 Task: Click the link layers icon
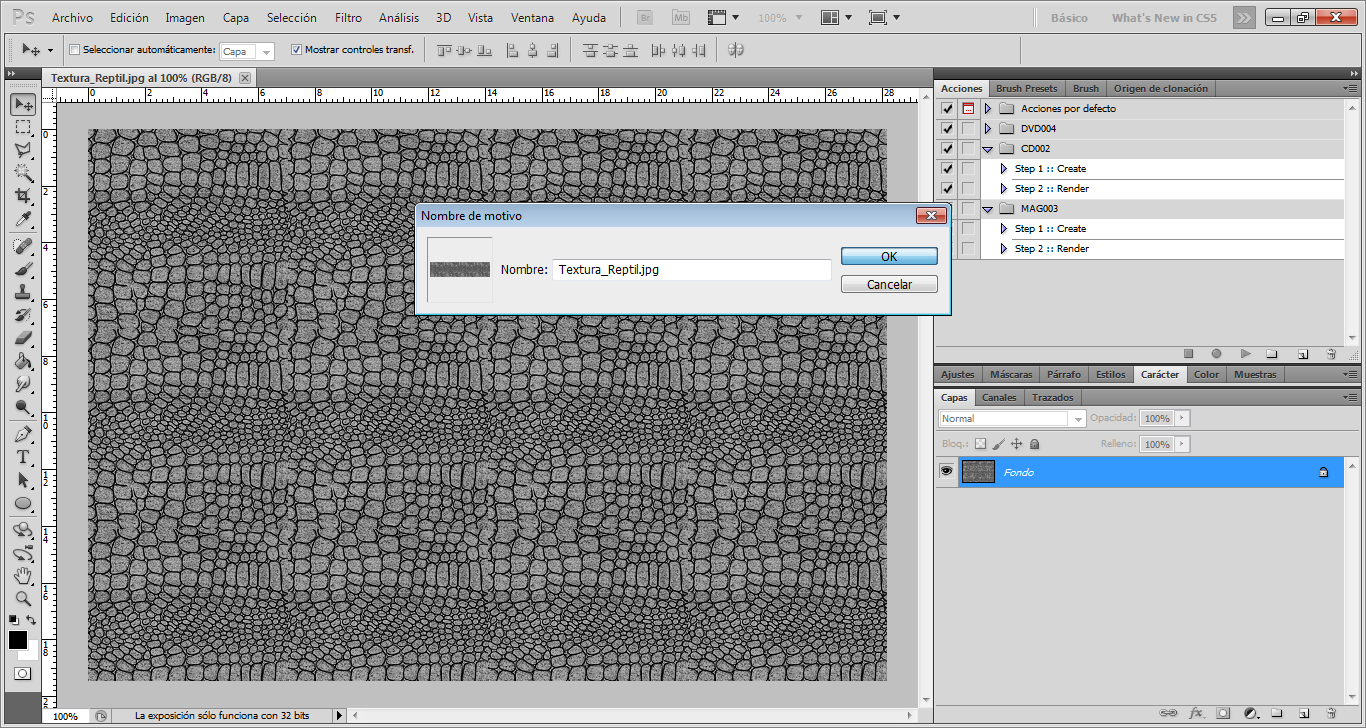pos(1168,714)
